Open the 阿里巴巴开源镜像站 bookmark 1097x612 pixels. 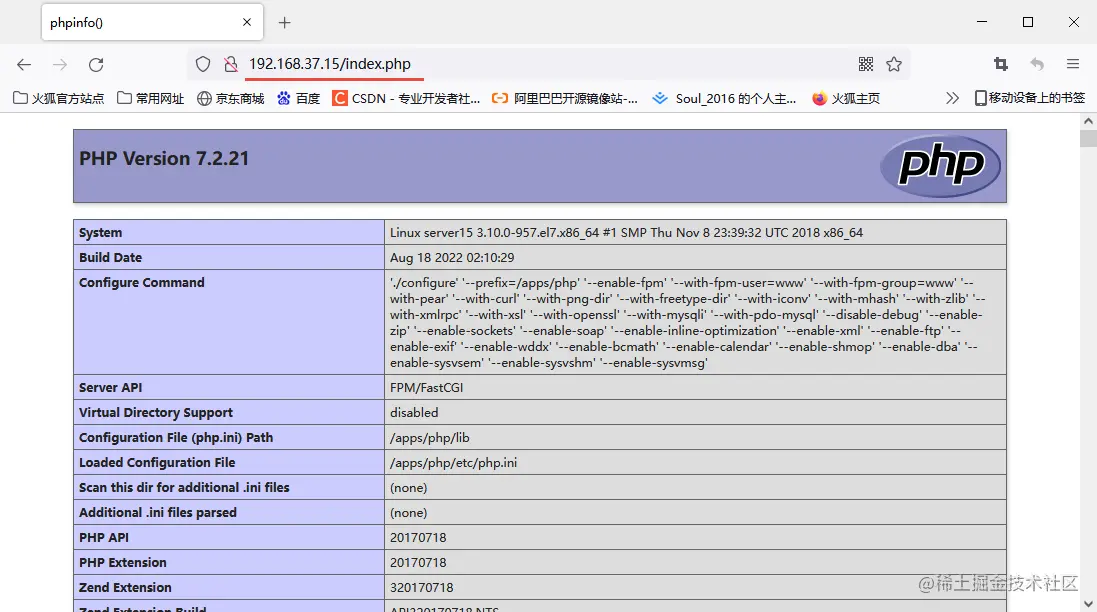click(565, 99)
